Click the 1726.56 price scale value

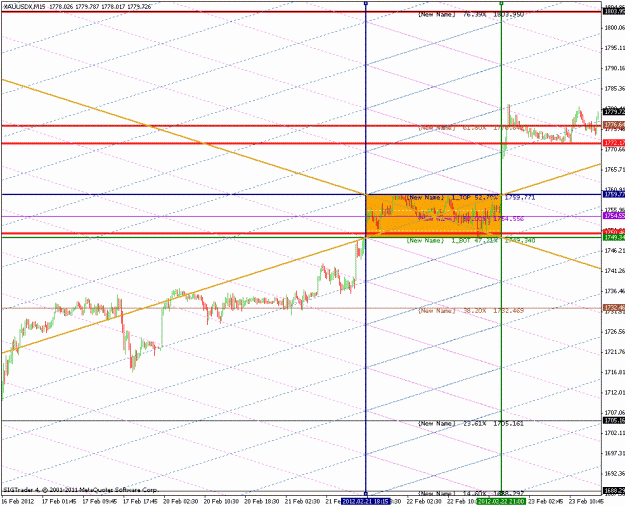point(615,332)
